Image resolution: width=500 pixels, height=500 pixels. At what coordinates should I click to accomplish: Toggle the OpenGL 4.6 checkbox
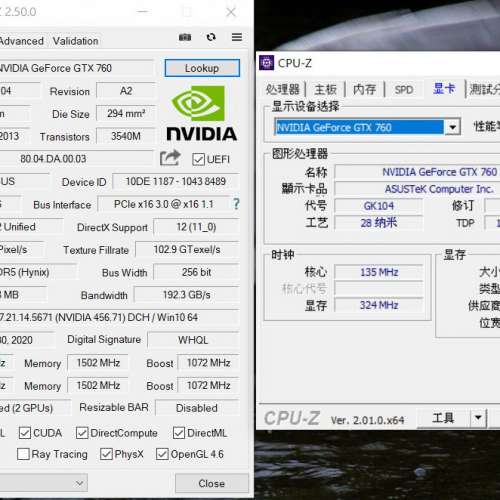point(162,454)
